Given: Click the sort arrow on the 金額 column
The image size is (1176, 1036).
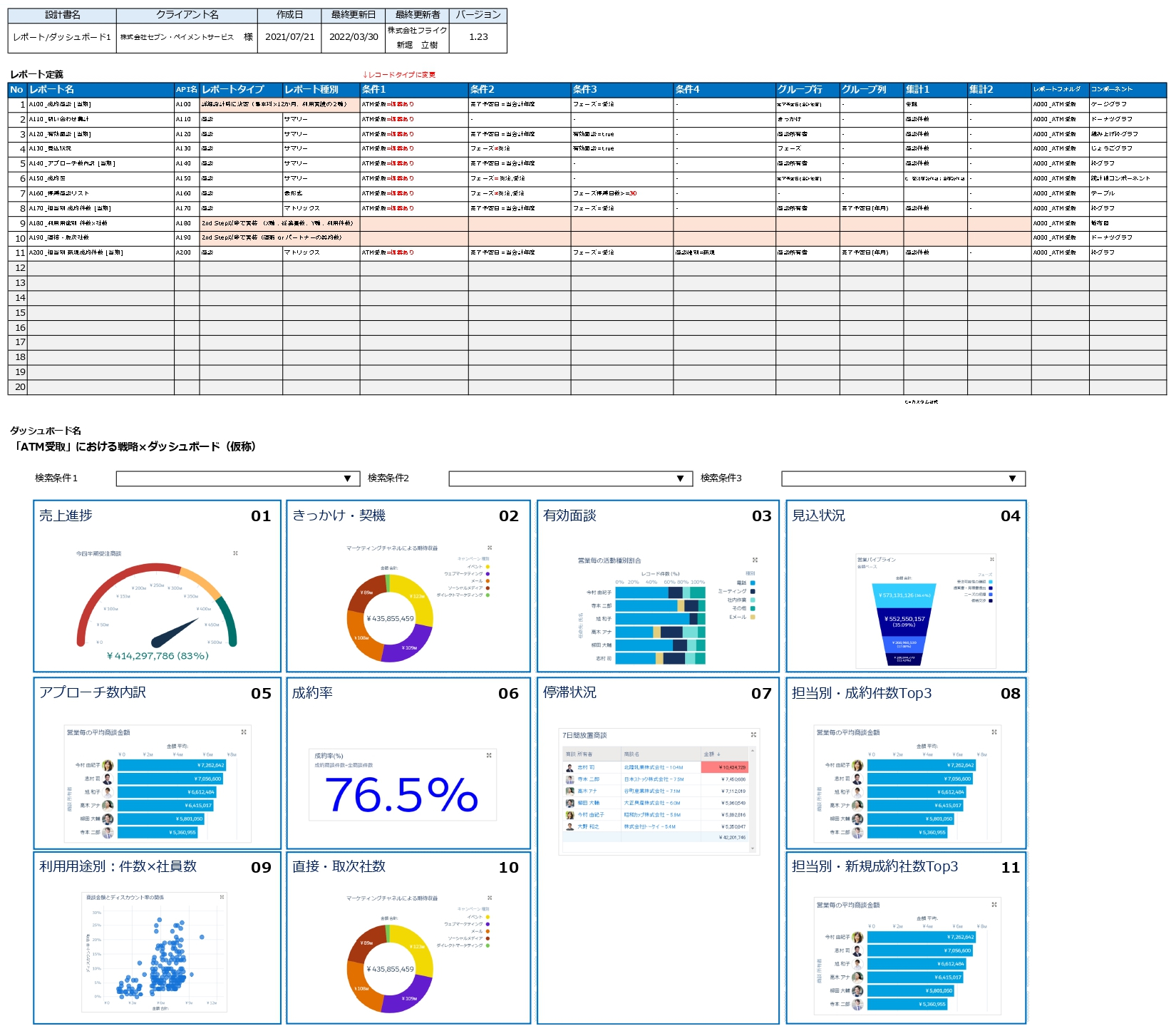Looking at the screenshot, I should [718, 754].
